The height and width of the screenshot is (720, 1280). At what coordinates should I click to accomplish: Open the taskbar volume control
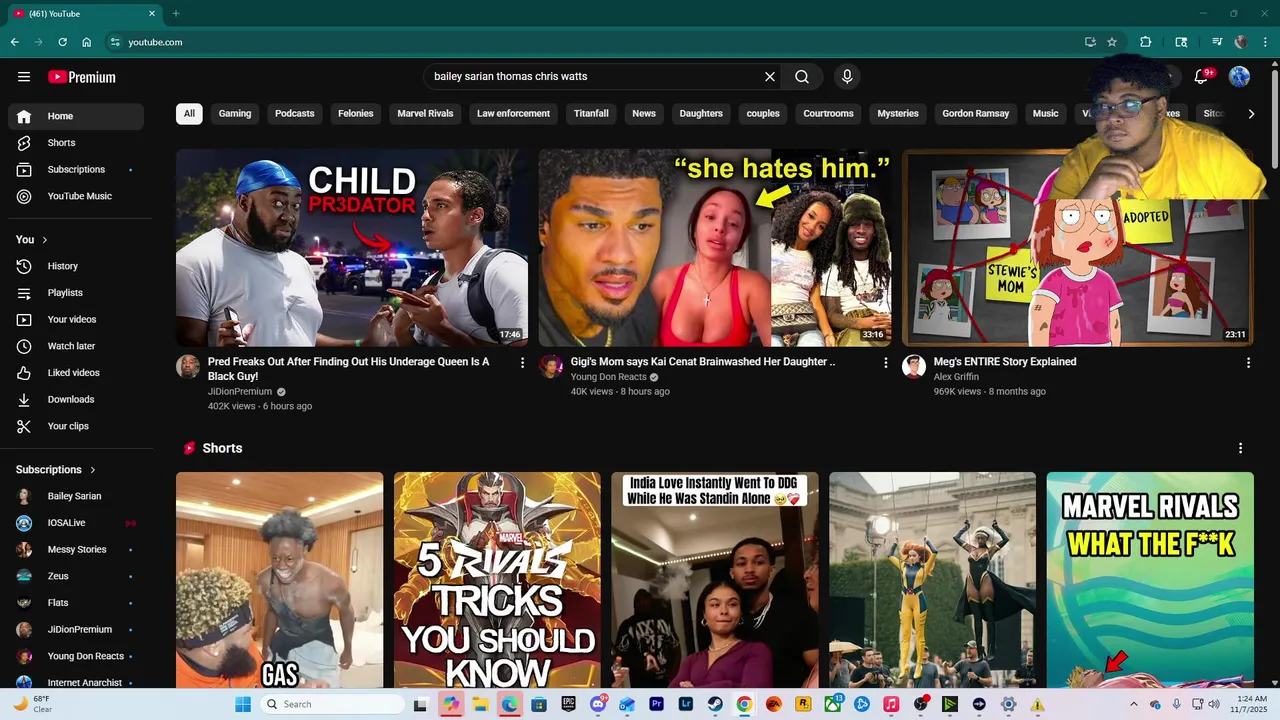[1214, 705]
